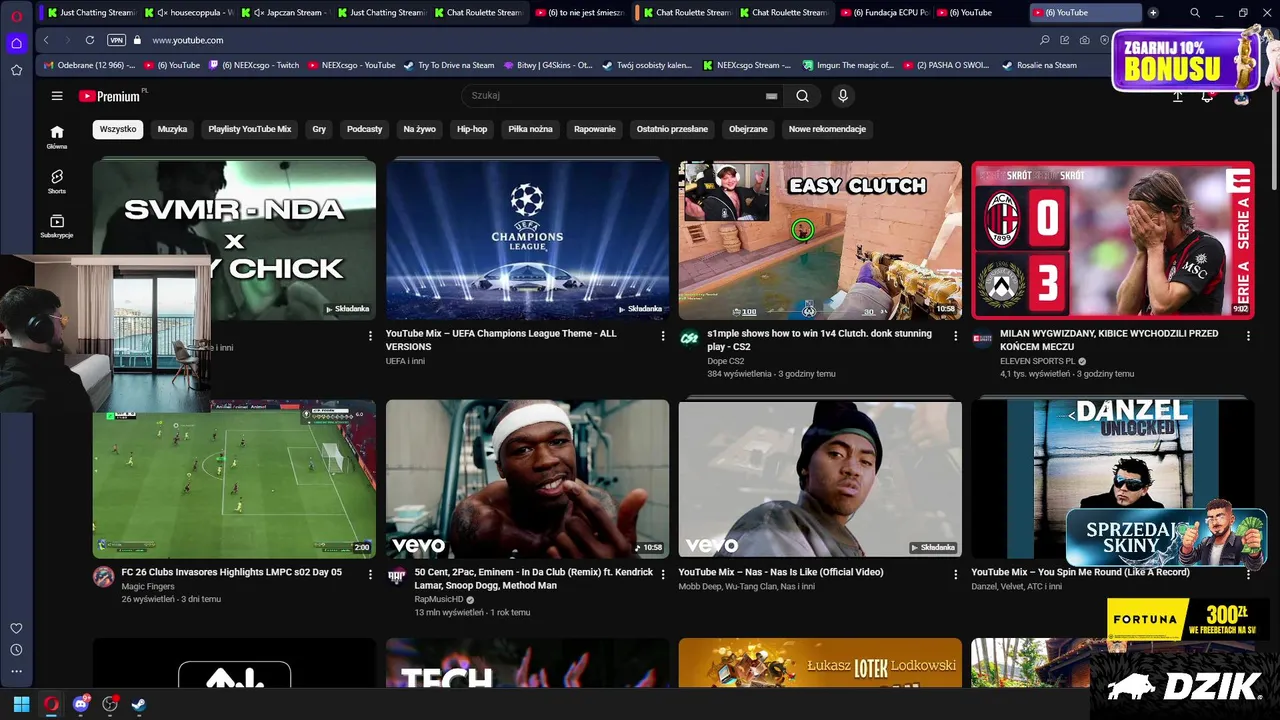Open title 'YouTube Mix – Nas - Nas Is Like'
The width and height of the screenshot is (1280, 720).
tap(781, 572)
